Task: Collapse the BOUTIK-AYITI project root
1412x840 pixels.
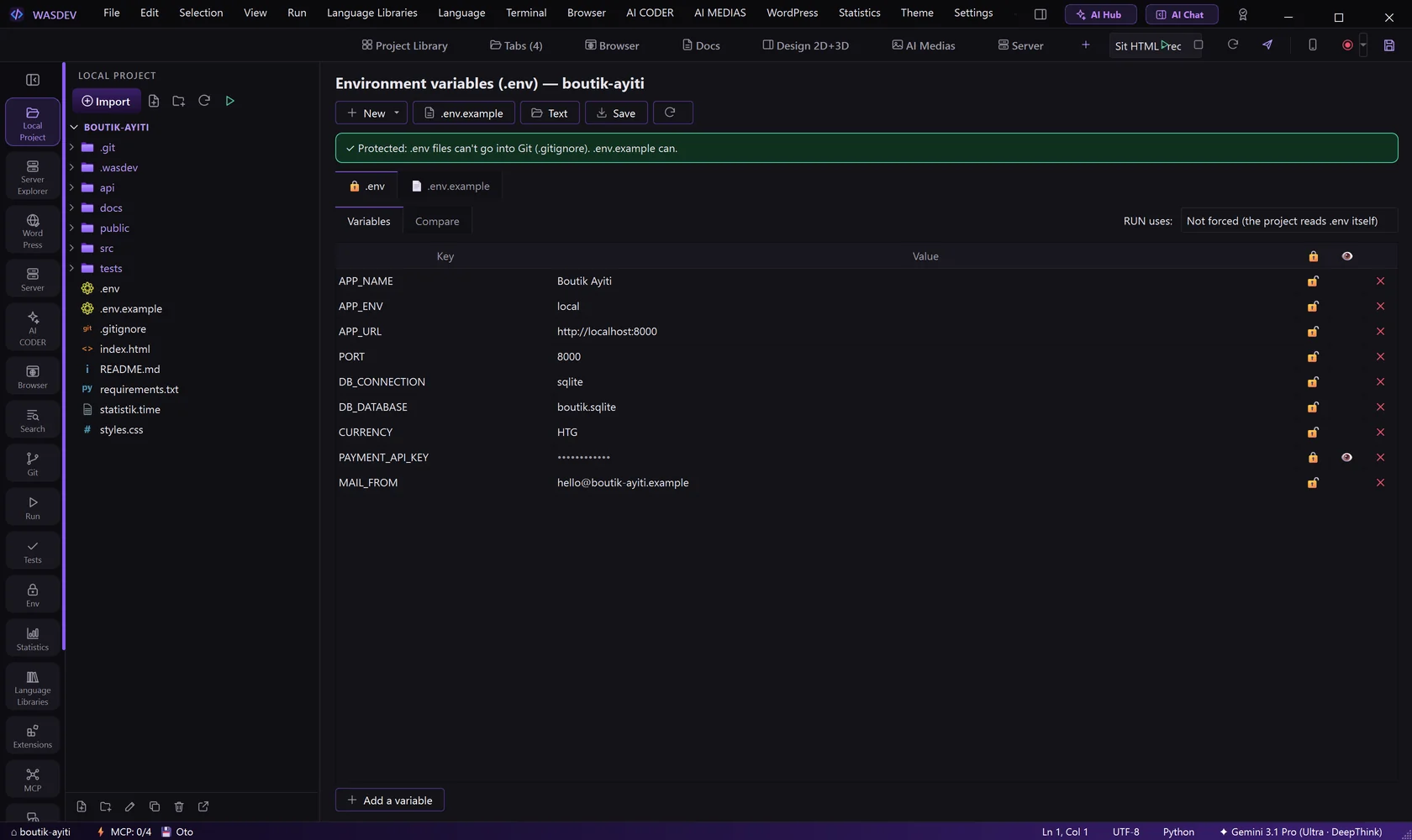Action: [x=74, y=128]
